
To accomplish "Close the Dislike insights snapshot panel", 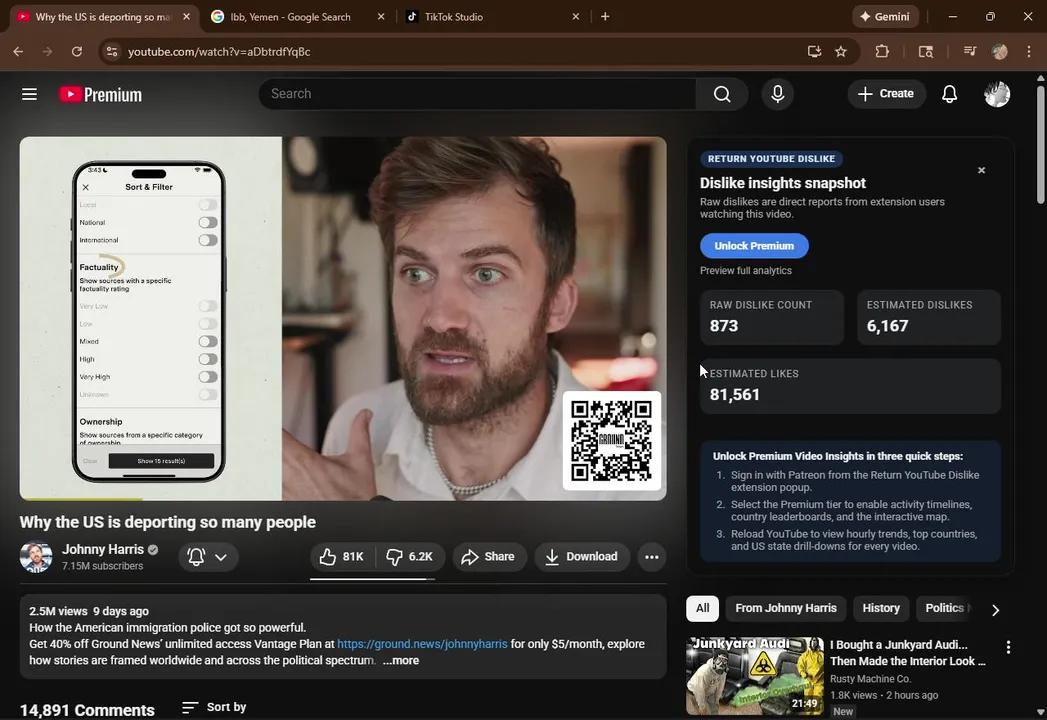I will tap(982, 170).
